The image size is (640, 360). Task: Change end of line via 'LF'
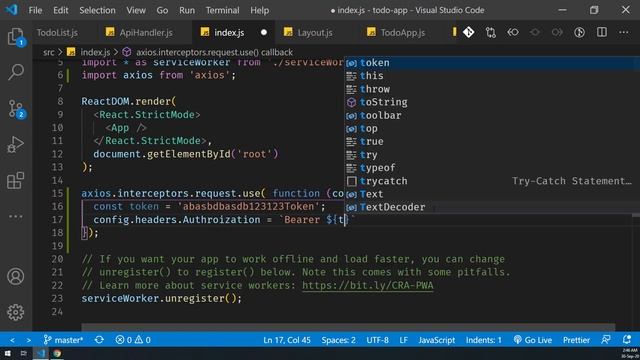tap(403, 340)
